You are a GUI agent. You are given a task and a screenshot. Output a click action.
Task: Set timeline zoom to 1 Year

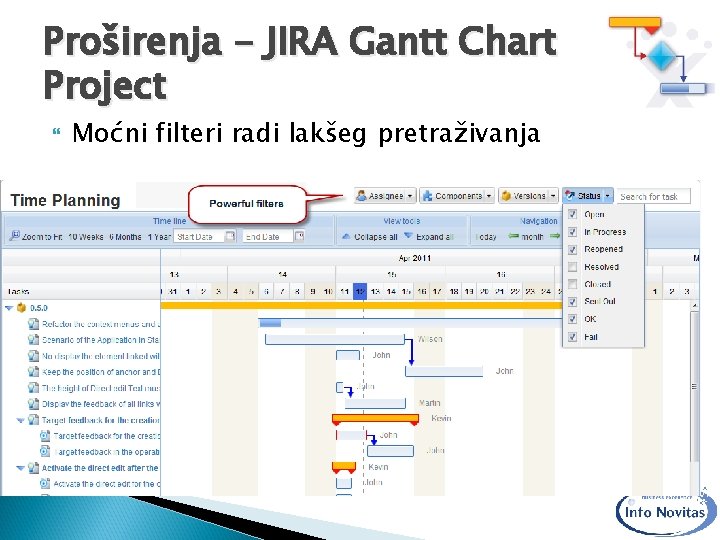(x=159, y=237)
